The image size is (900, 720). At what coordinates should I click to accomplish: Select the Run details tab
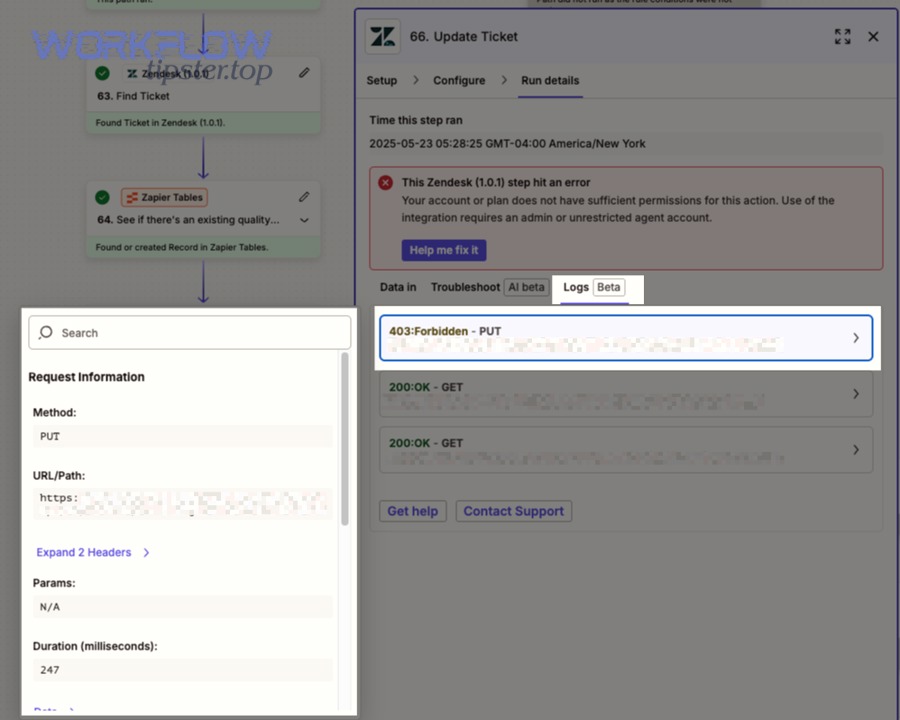point(550,80)
